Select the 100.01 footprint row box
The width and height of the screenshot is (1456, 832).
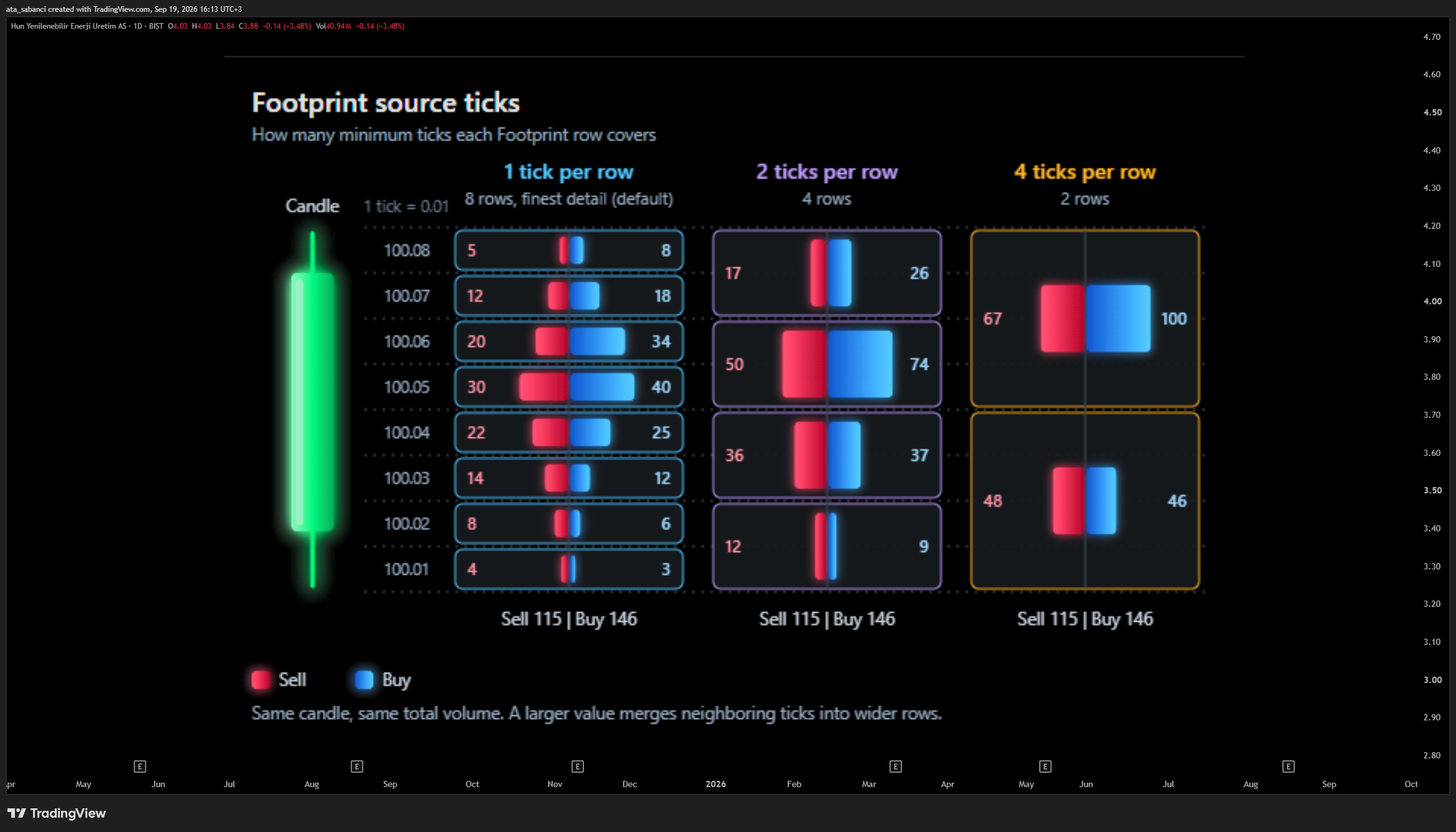click(569, 569)
